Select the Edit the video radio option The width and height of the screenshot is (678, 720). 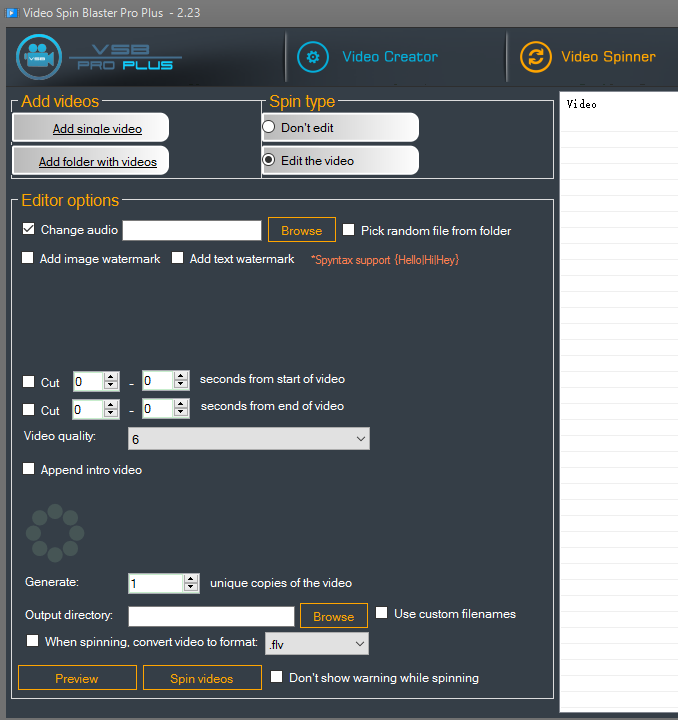tap(269, 160)
